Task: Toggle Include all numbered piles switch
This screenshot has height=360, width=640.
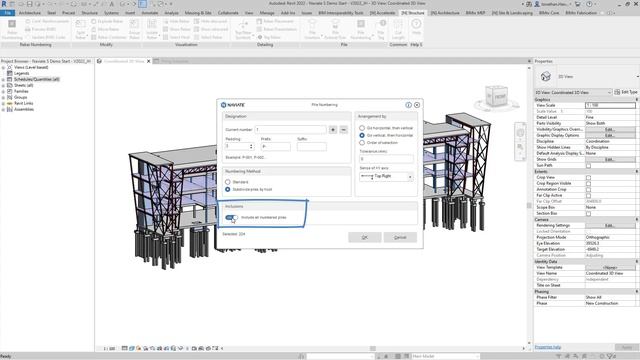Action: pos(231,218)
